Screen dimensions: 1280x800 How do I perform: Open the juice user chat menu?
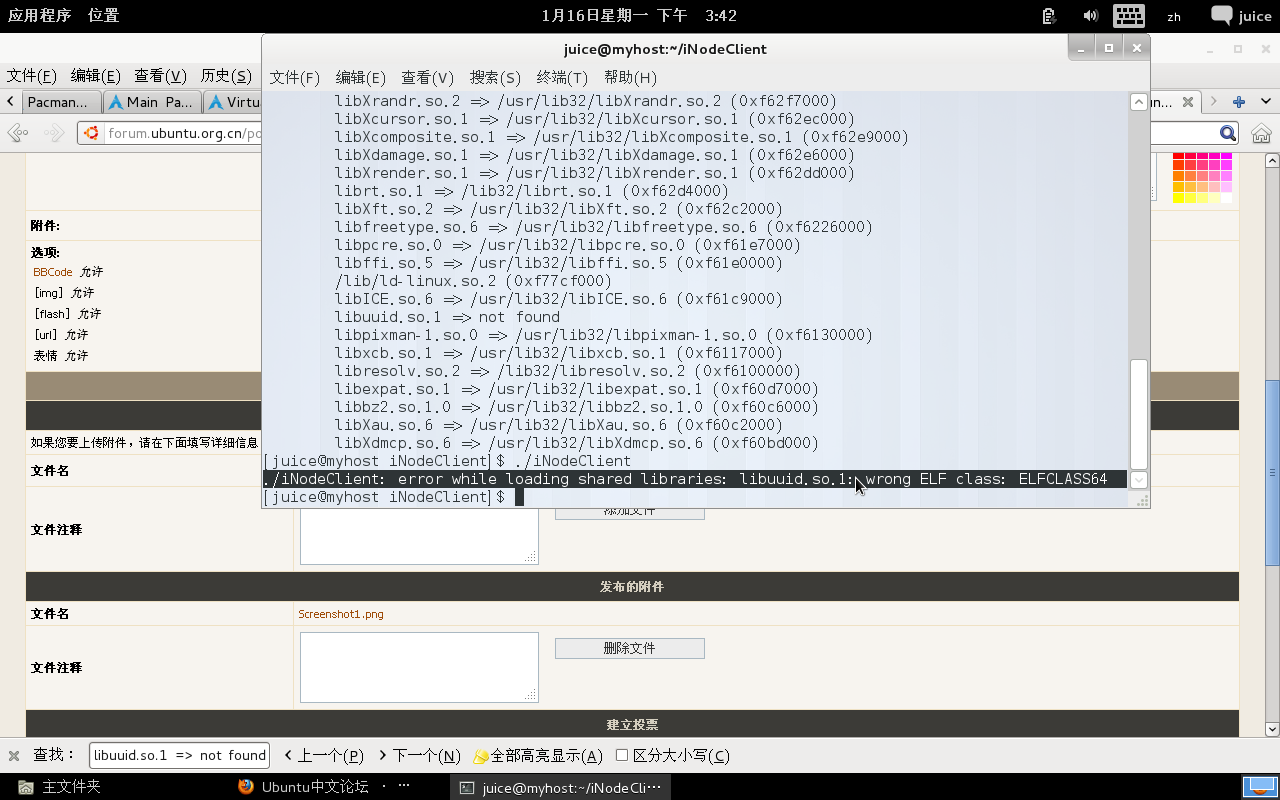(1241, 16)
